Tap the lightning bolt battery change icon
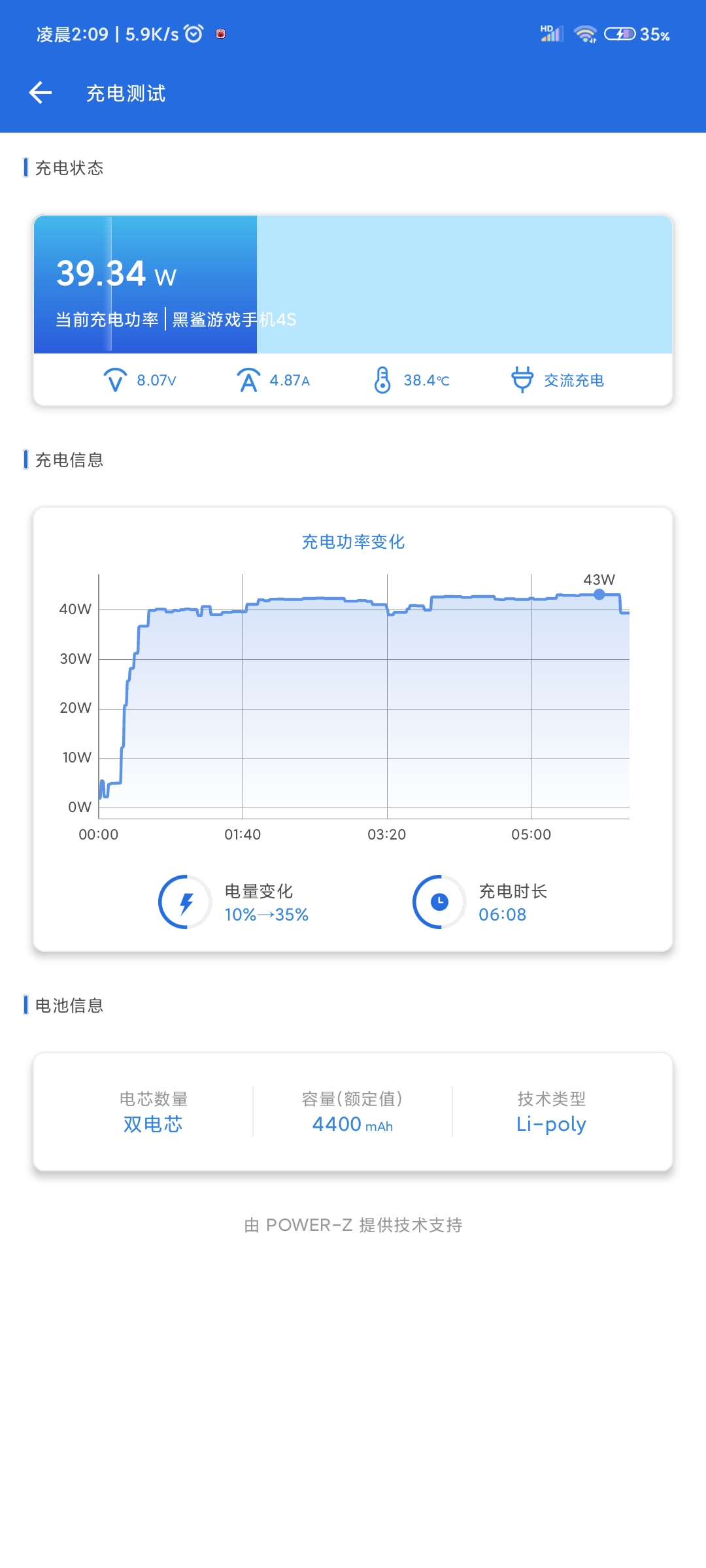This screenshot has height=1568, width=706. (186, 902)
